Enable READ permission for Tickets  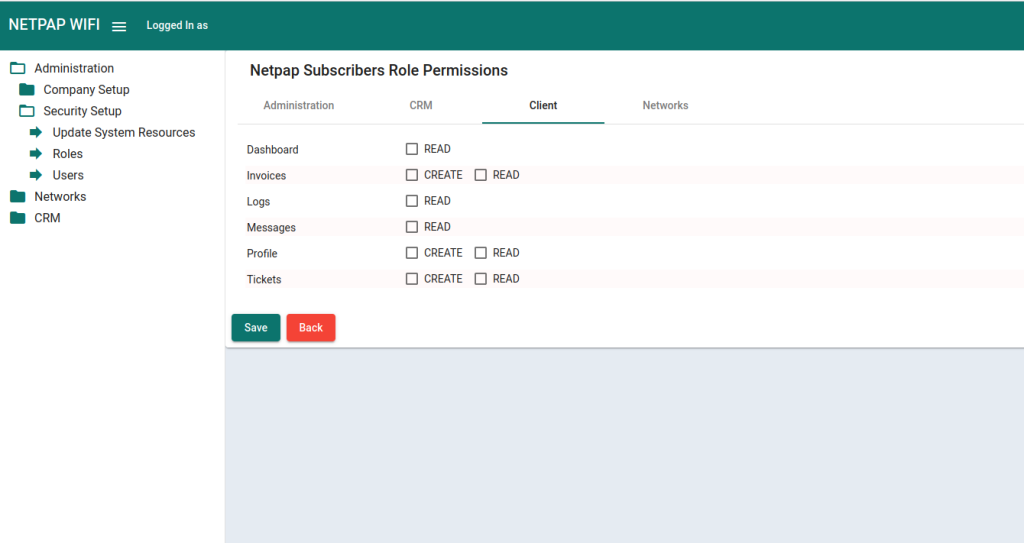pos(481,279)
